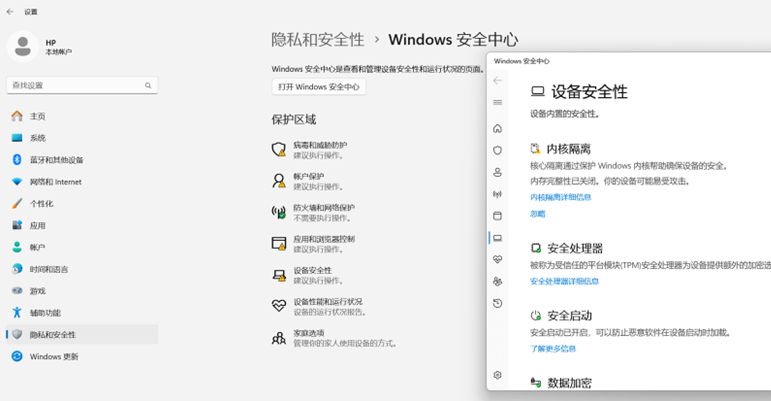Image resolution: width=771 pixels, height=401 pixels.
Task: Open 蓝牙和其他设备 in Settings sidebar
Action: 82,160
